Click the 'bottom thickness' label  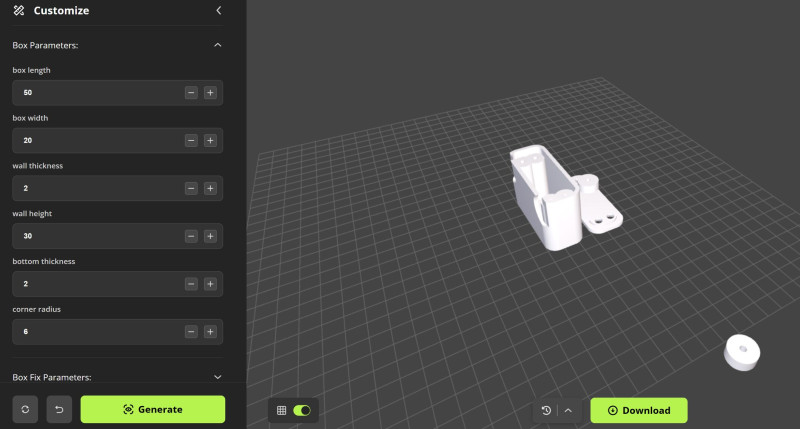[44, 261]
